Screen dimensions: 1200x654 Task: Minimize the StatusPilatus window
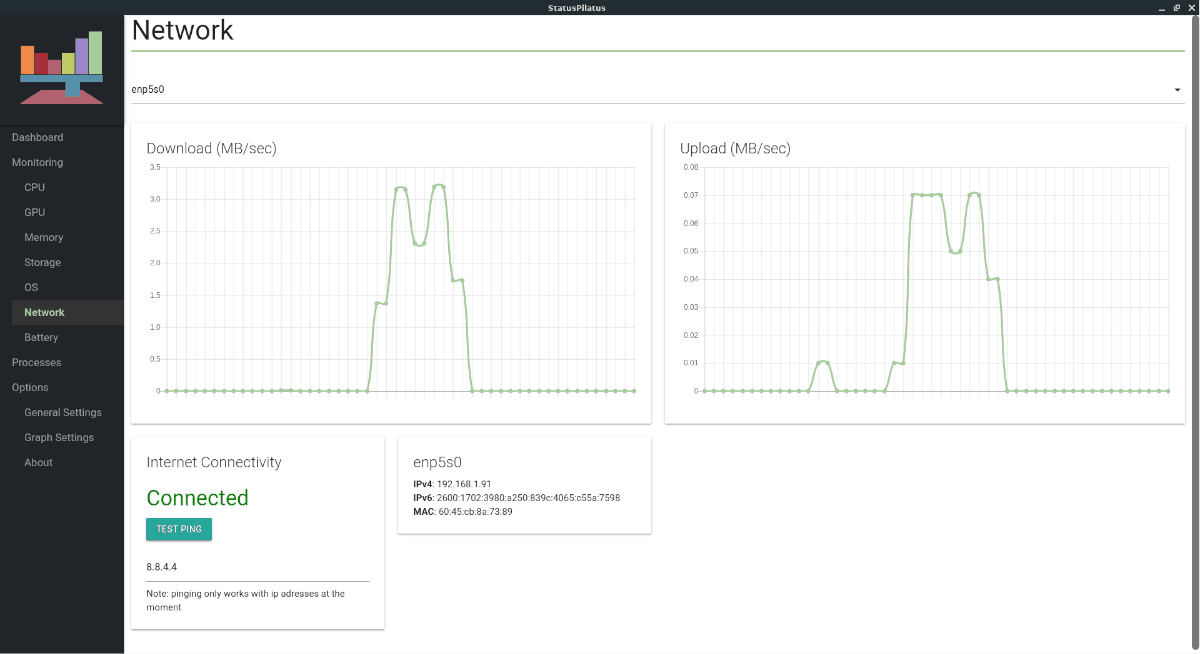(x=1164, y=7)
